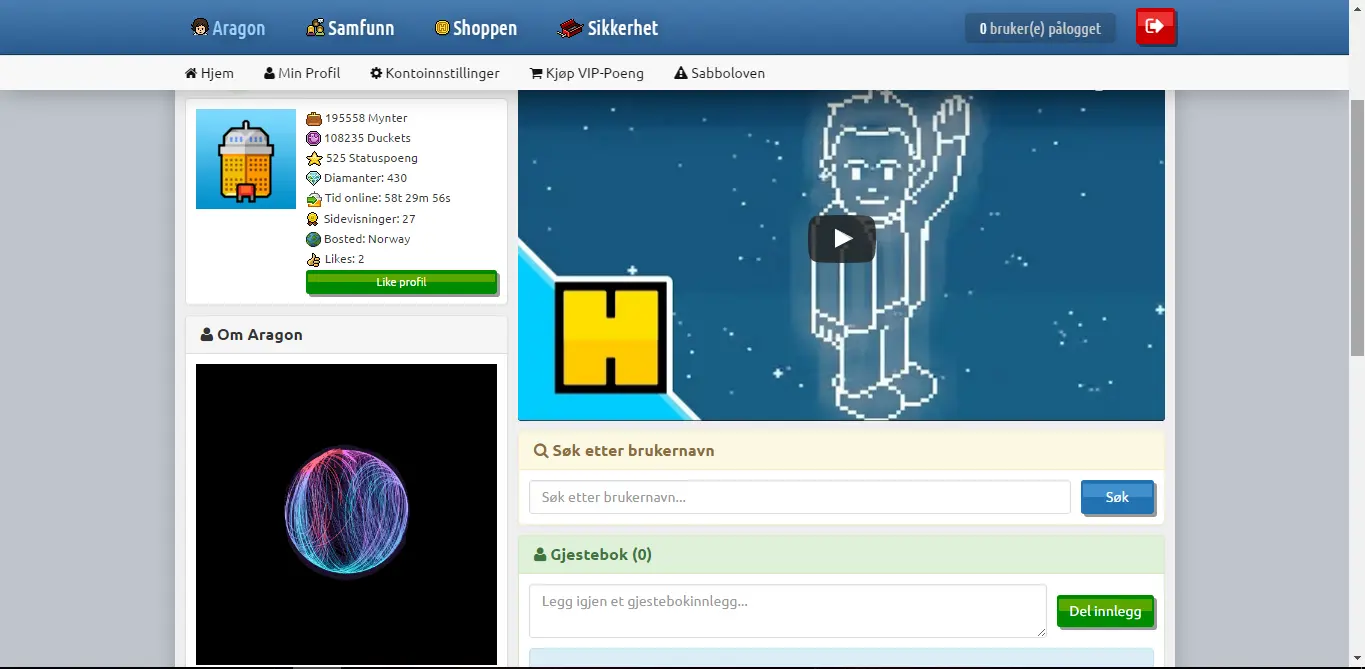1365x669 pixels.
Task: Click the Samfunn people icon
Action: (315, 28)
